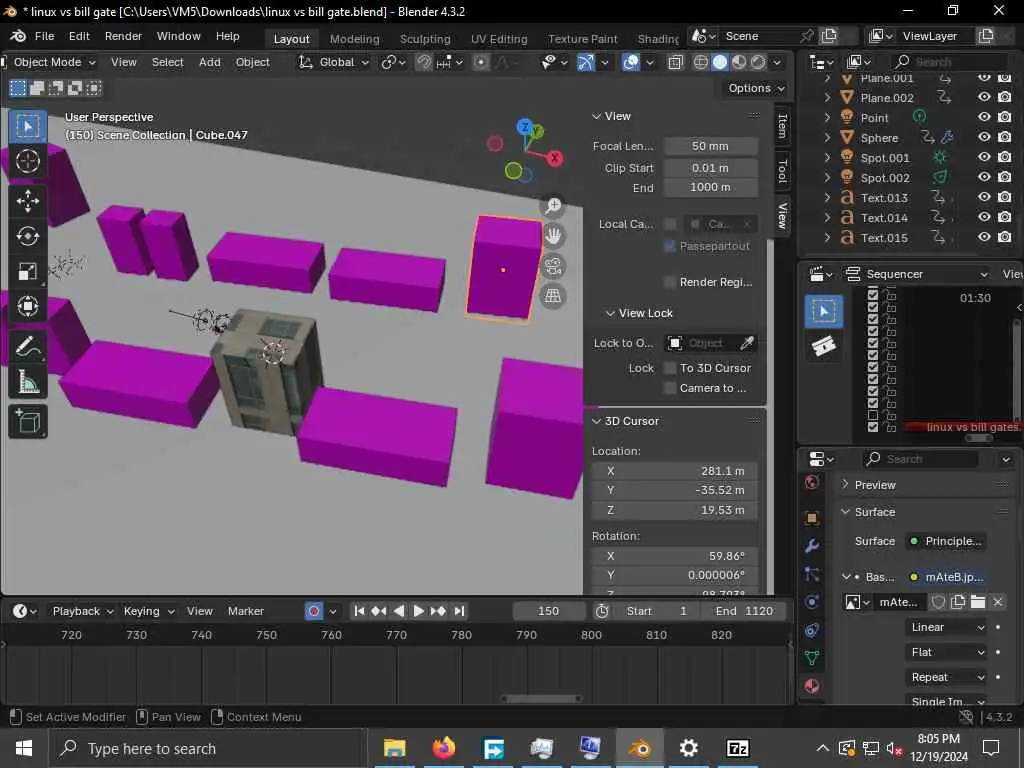This screenshot has width=1024, height=768.
Task: Collapse the 3D Cursor panel
Action: 625,421
